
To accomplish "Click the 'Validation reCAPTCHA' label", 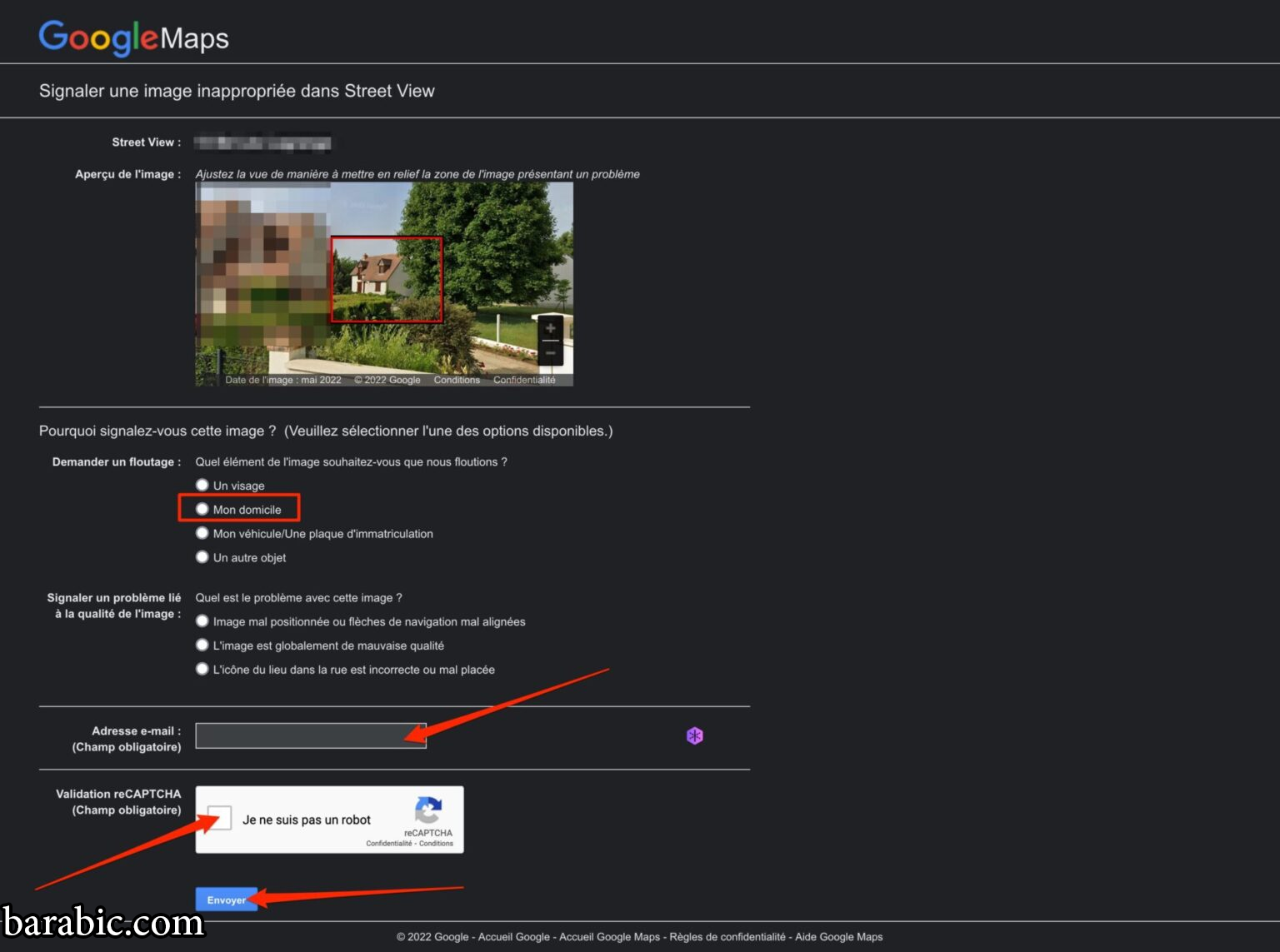I will [x=118, y=794].
